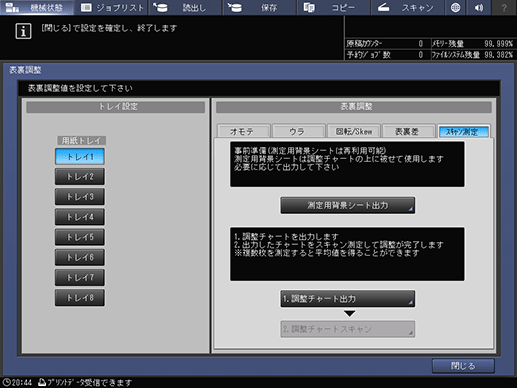
Task: Select トレイ1 paper tray
Action: 80,156
